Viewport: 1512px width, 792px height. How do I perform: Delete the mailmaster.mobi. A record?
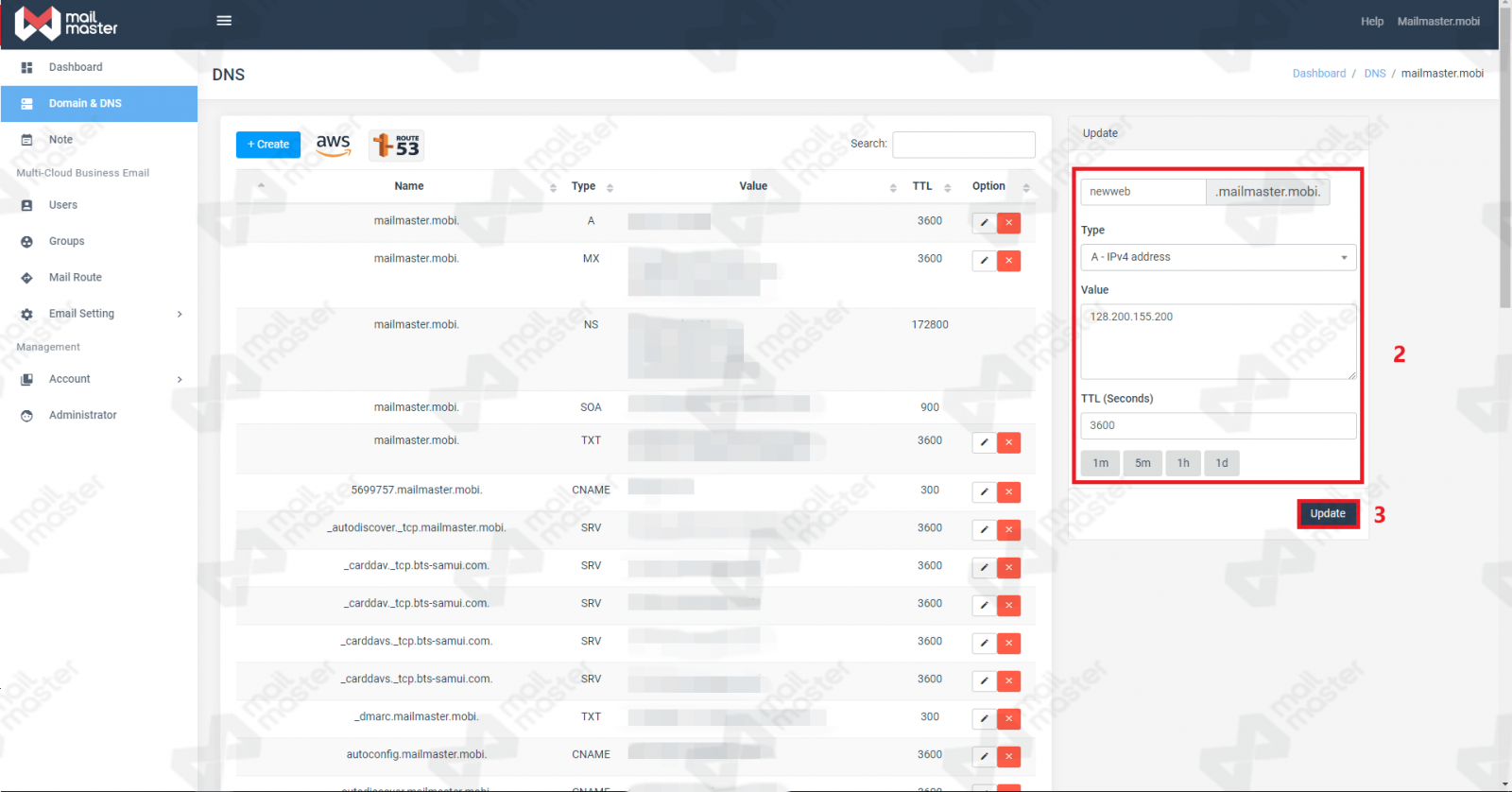pos(1008,223)
